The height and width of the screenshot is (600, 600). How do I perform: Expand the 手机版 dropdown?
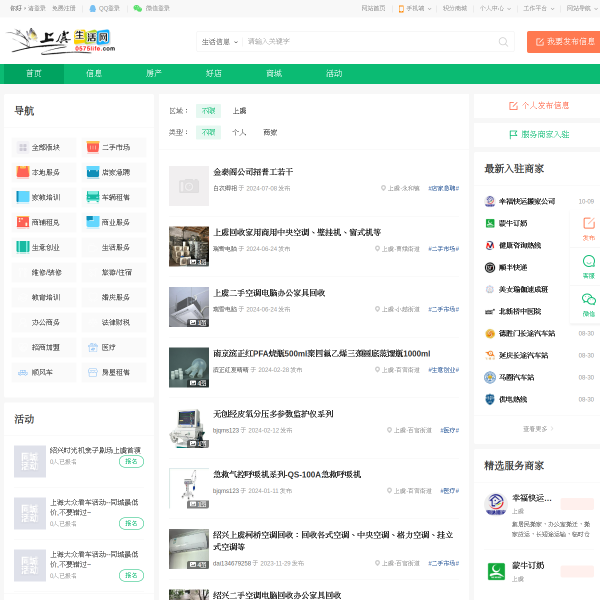(x=429, y=9)
